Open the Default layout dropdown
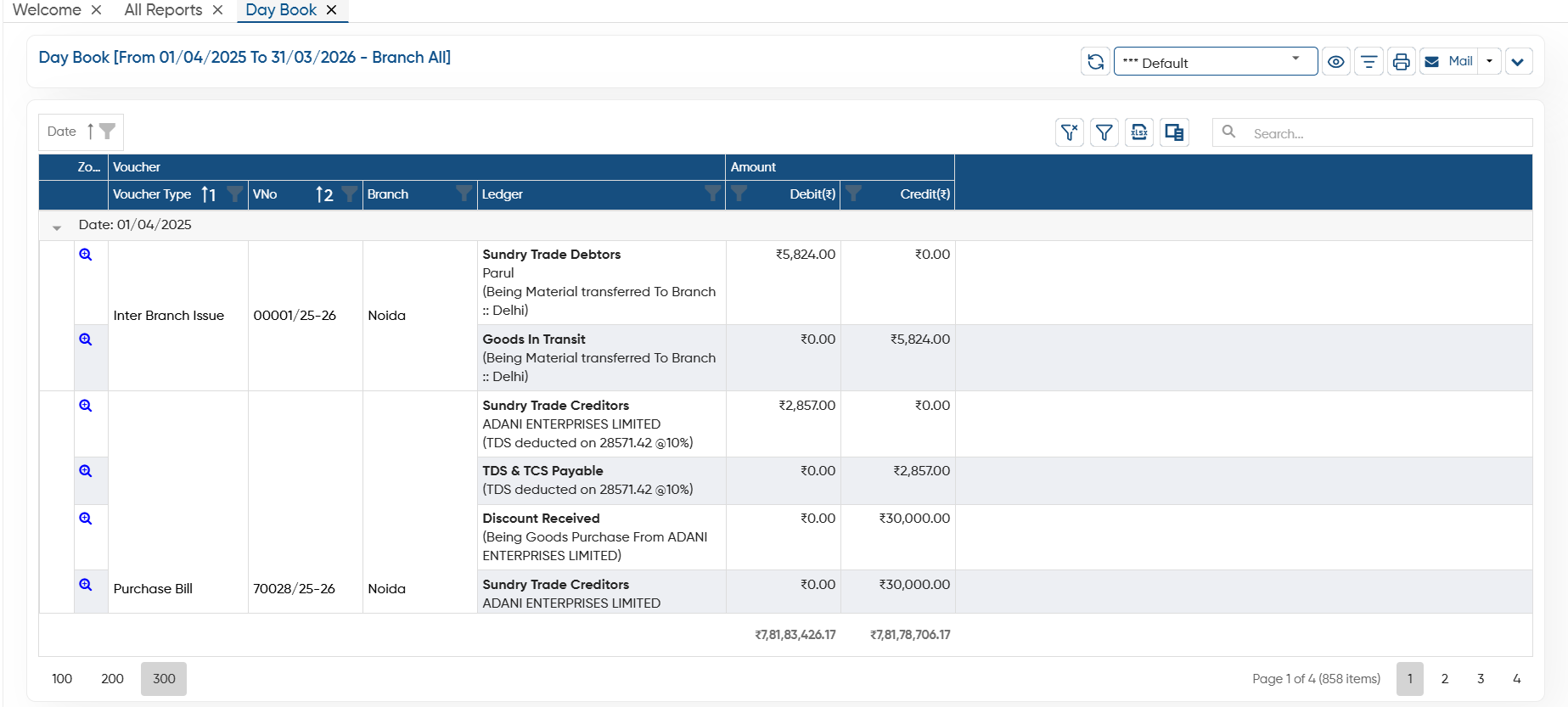Viewport: 1568px width, 707px height. pos(1216,62)
